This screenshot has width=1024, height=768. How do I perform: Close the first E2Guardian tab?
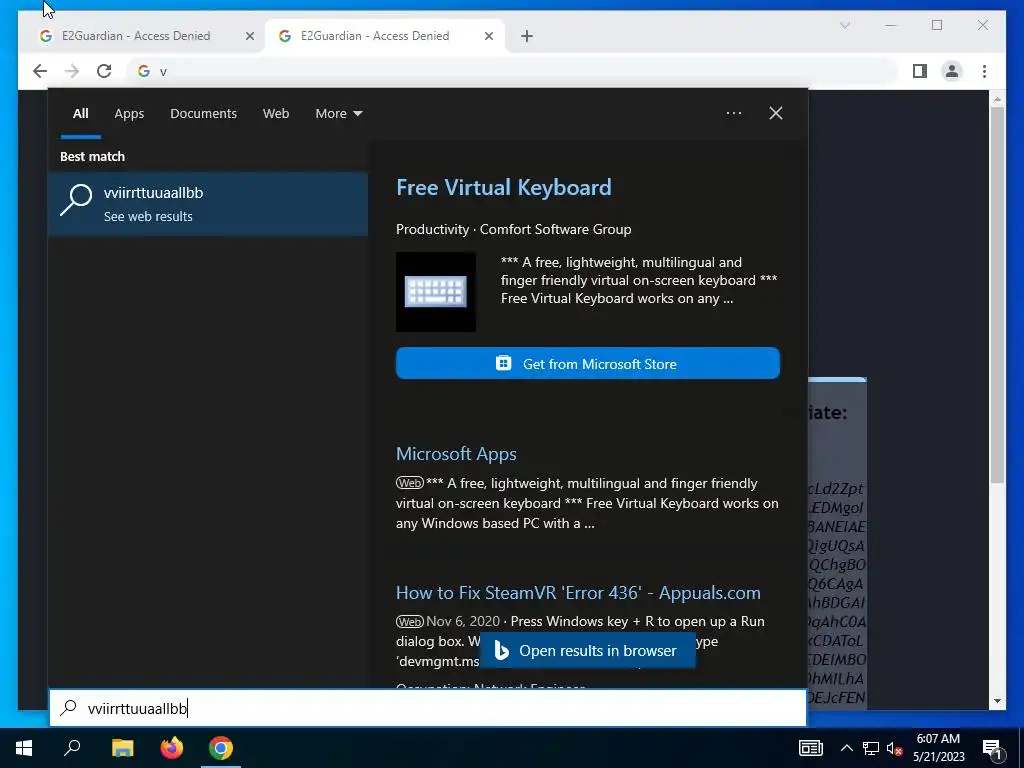coord(249,36)
